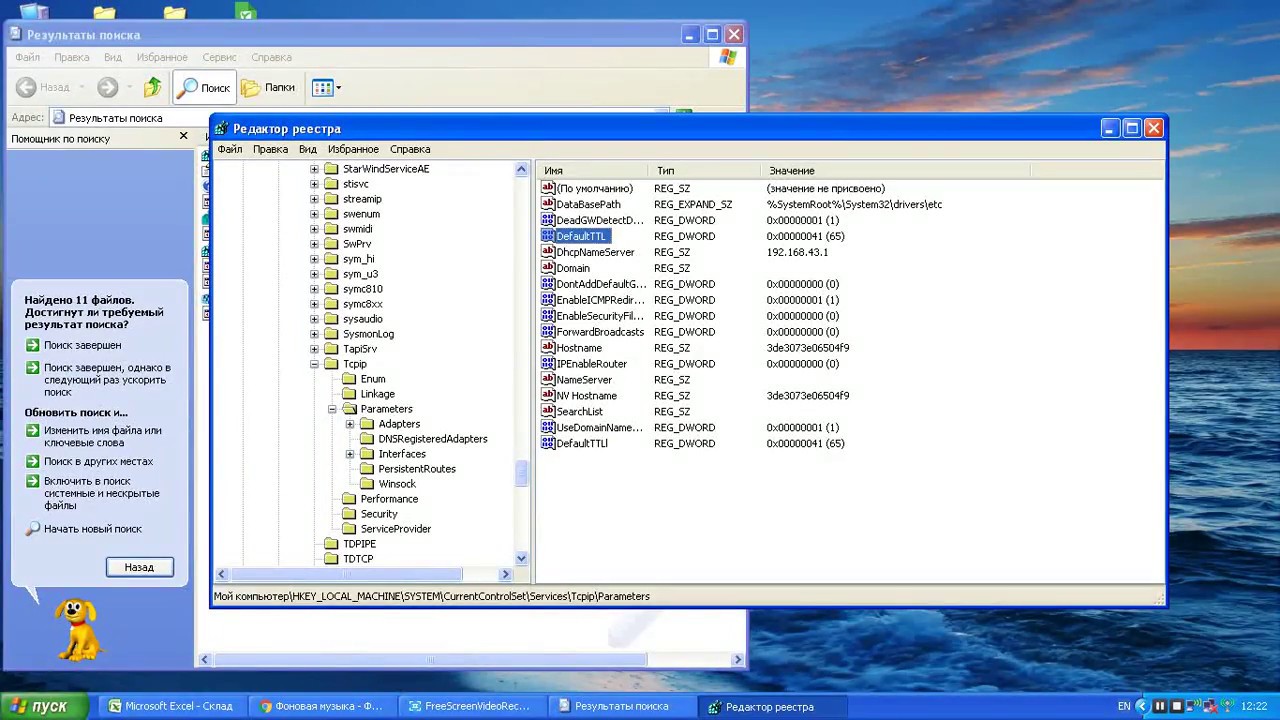Click 'Поиск завершен' link

[x=82, y=345]
